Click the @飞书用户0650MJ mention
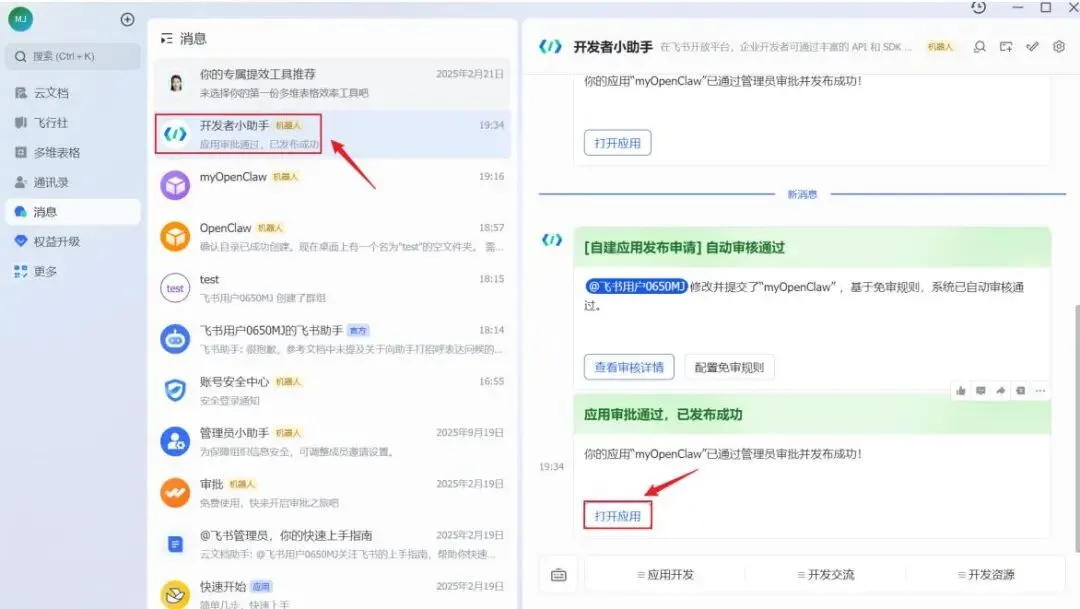 point(636,287)
